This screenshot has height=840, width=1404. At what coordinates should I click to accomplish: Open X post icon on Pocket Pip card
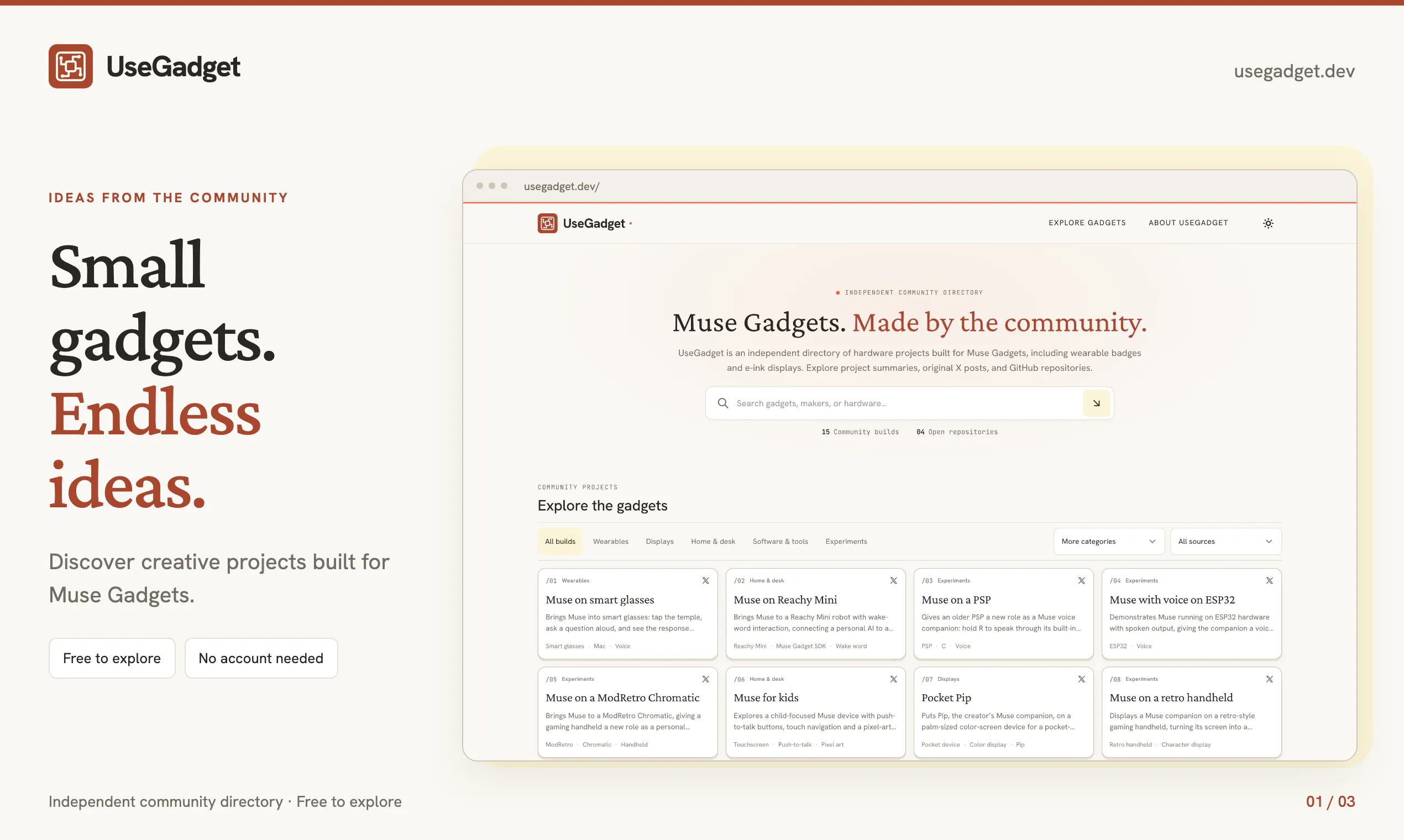pos(1081,679)
